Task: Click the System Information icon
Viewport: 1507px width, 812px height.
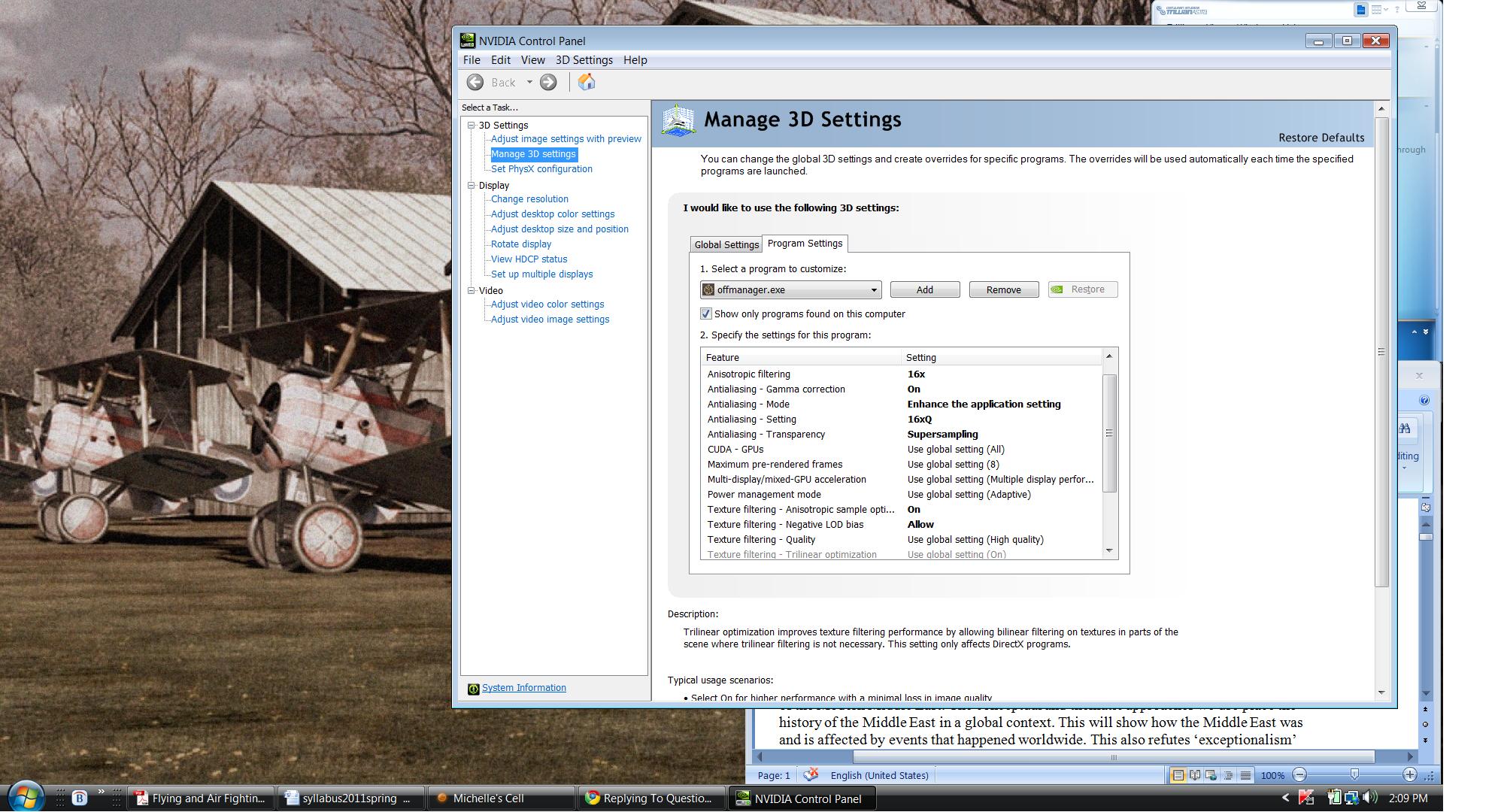Action: pos(473,689)
